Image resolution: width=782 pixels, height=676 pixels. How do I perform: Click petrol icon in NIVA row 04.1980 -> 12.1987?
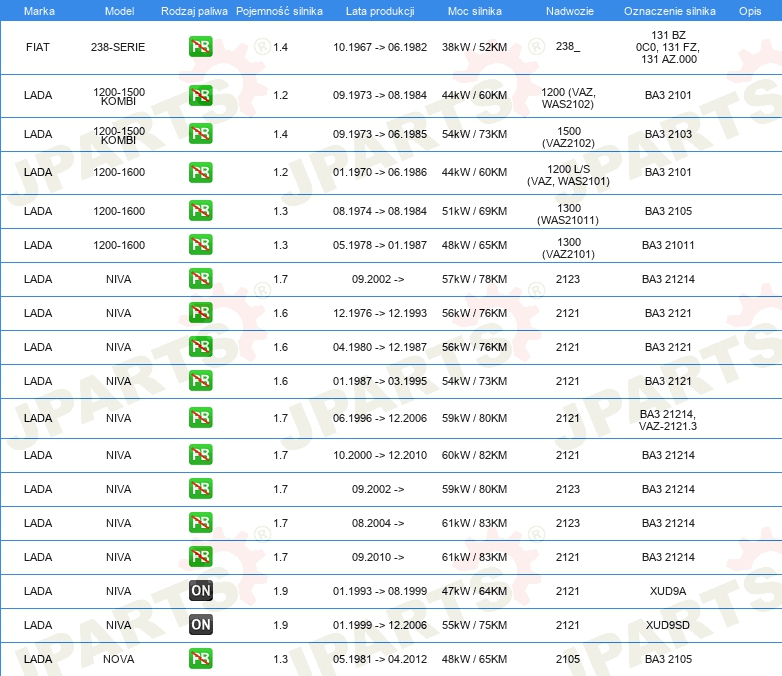tap(200, 347)
